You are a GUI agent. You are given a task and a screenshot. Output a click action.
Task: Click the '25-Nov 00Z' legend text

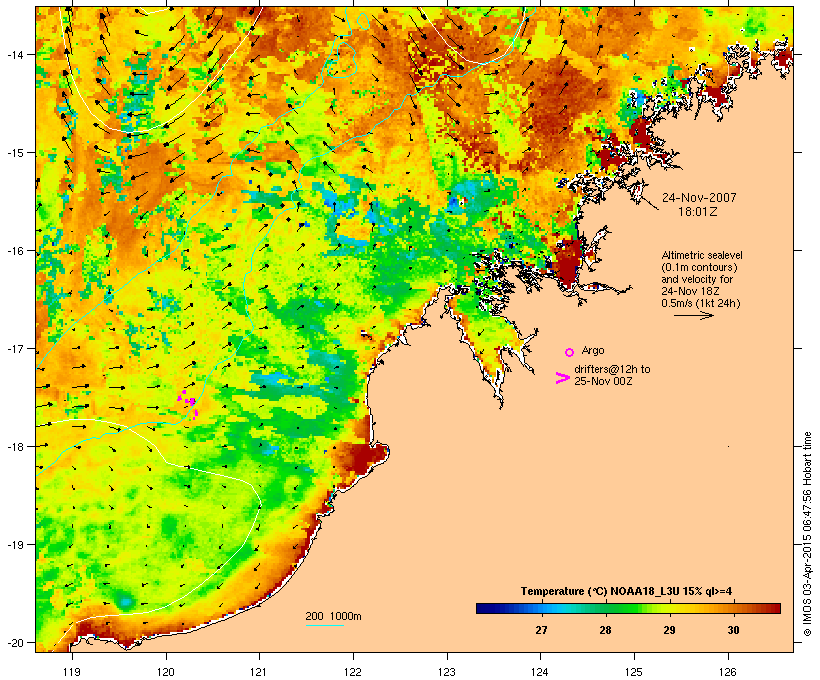pos(603,381)
